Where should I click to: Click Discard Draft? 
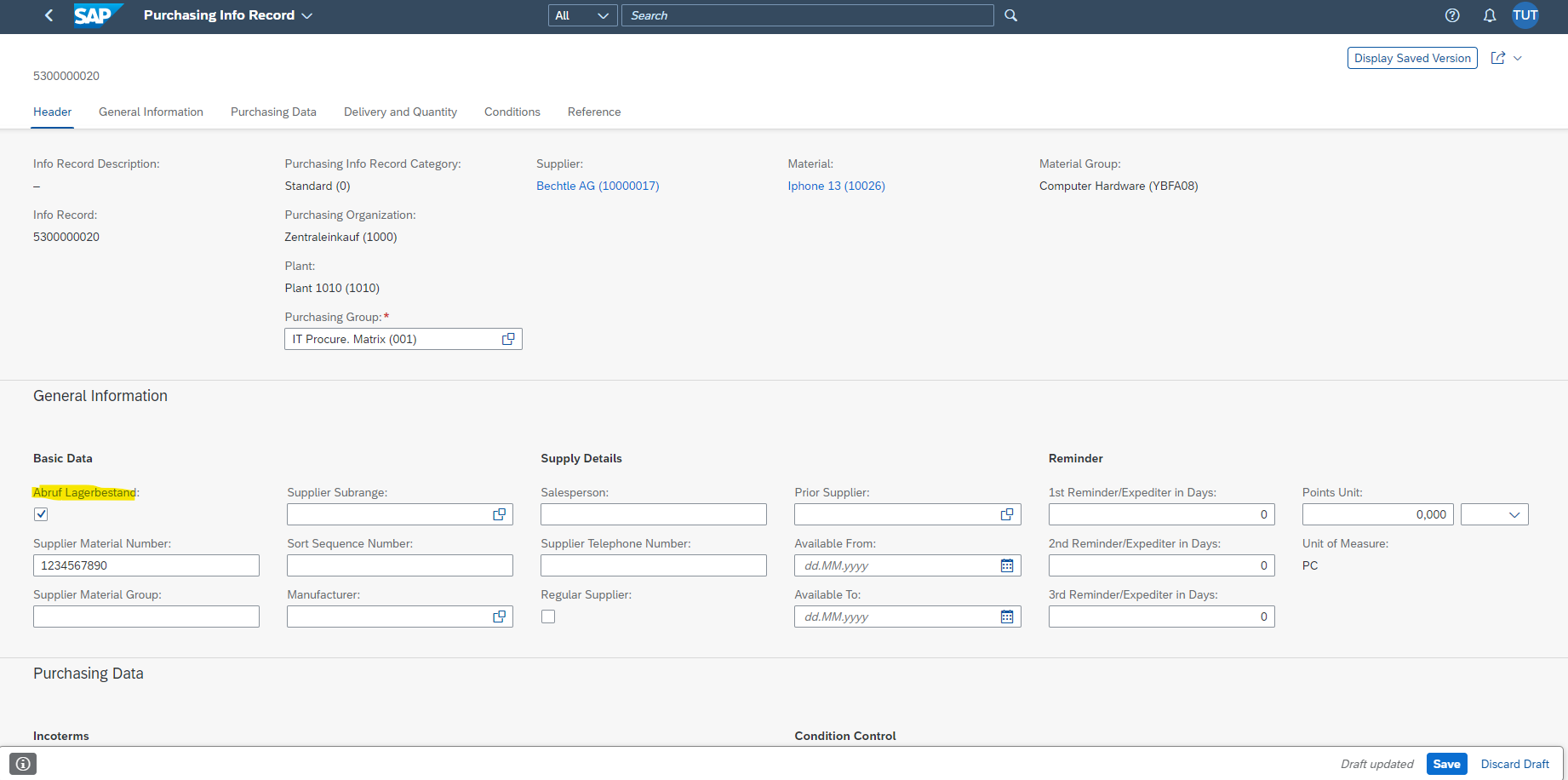point(1514,764)
